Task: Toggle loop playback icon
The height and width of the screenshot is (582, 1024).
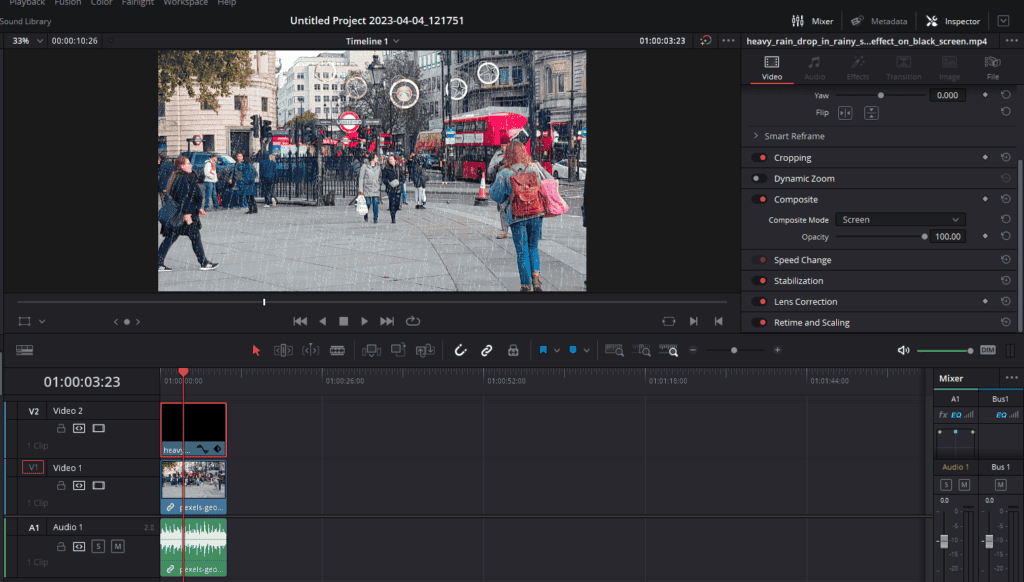Action: tap(413, 321)
